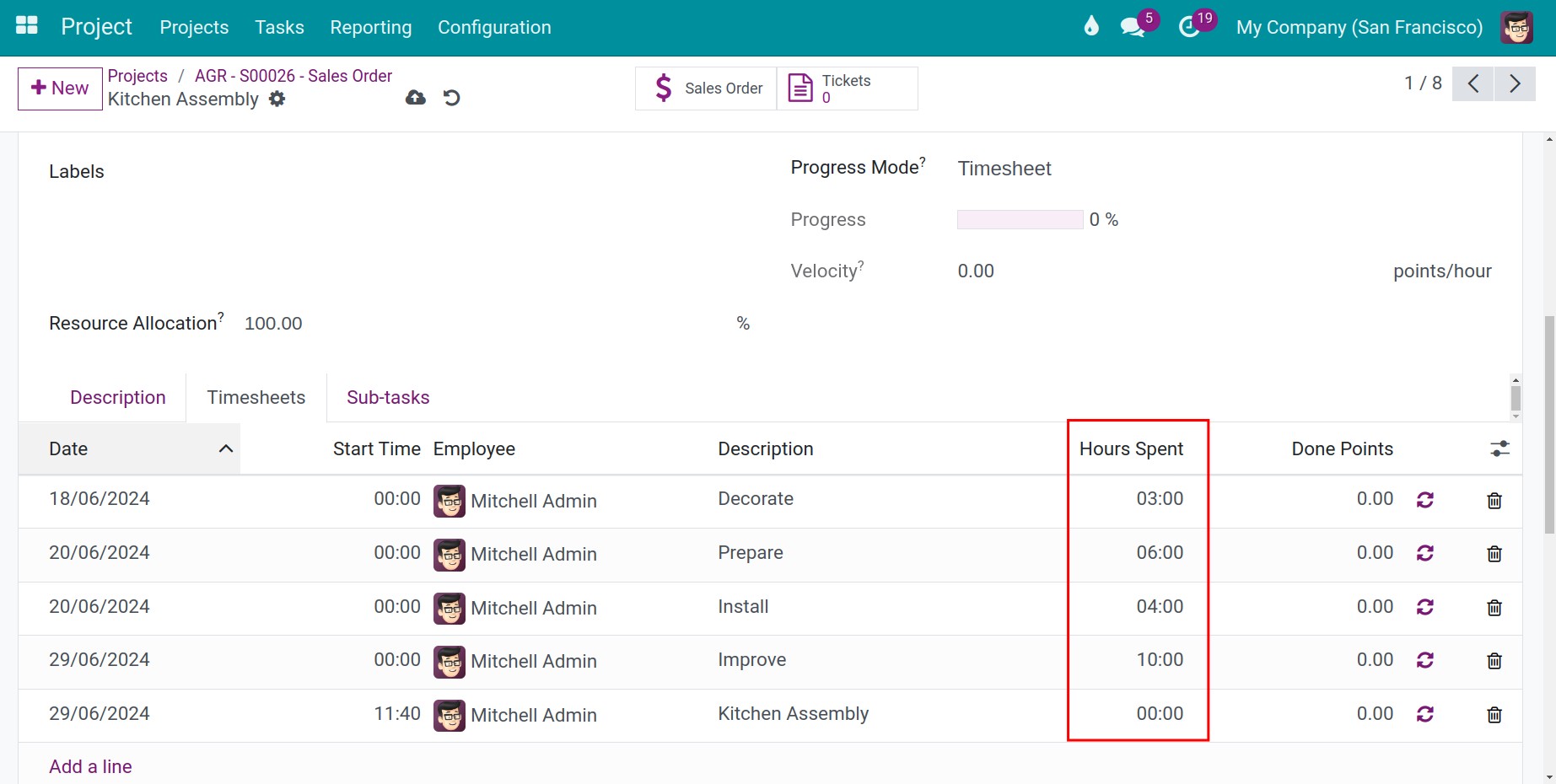
Task: Click the task Progress bar
Action: click(x=1020, y=219)
